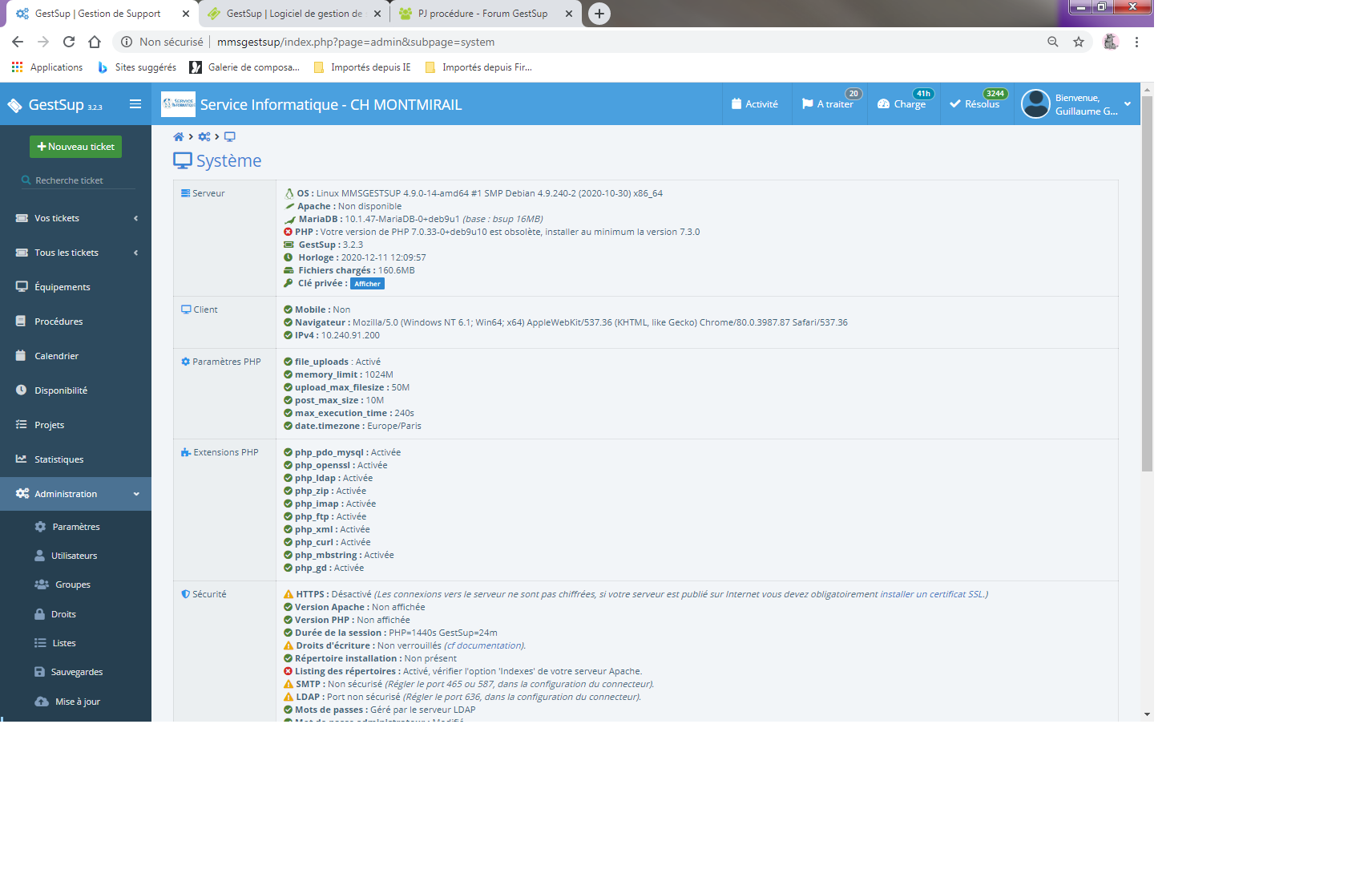Image resolution: width=1372 pixels, height=890 pixels.
Task: Expand the Tous les tickets chevron
Action: 136,253
